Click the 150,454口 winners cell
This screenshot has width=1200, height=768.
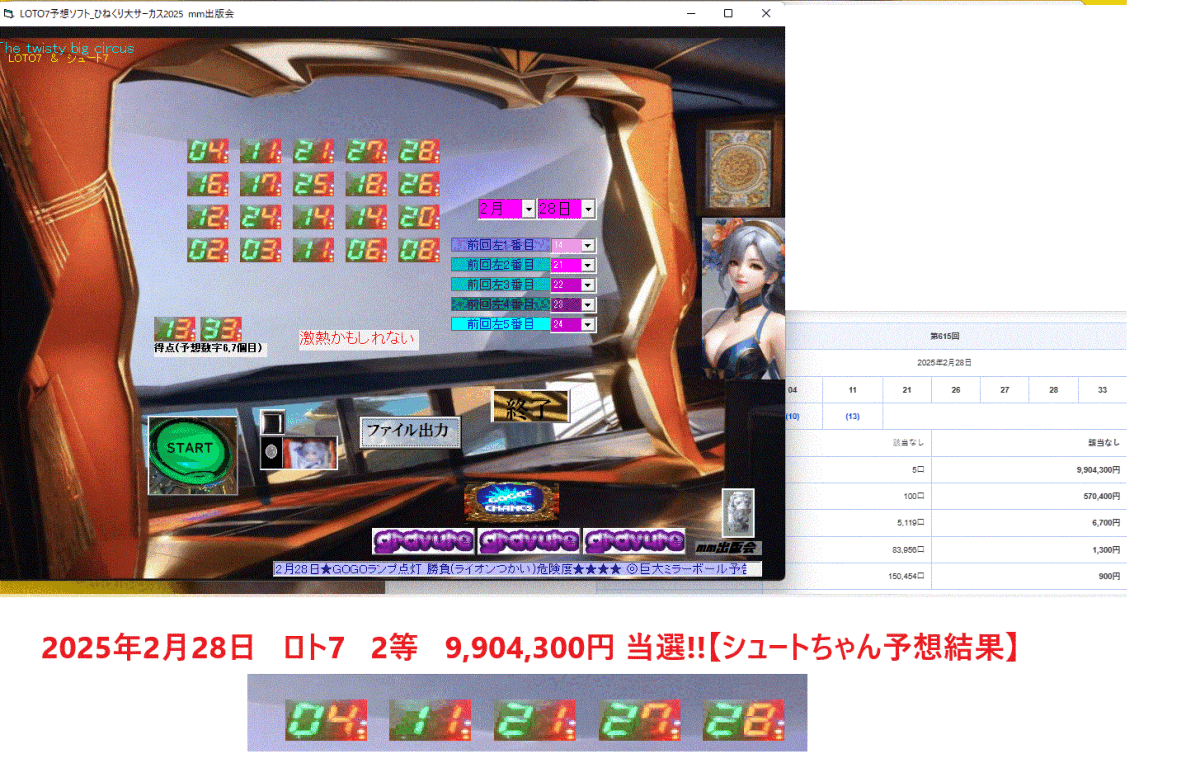pos(858,577)
